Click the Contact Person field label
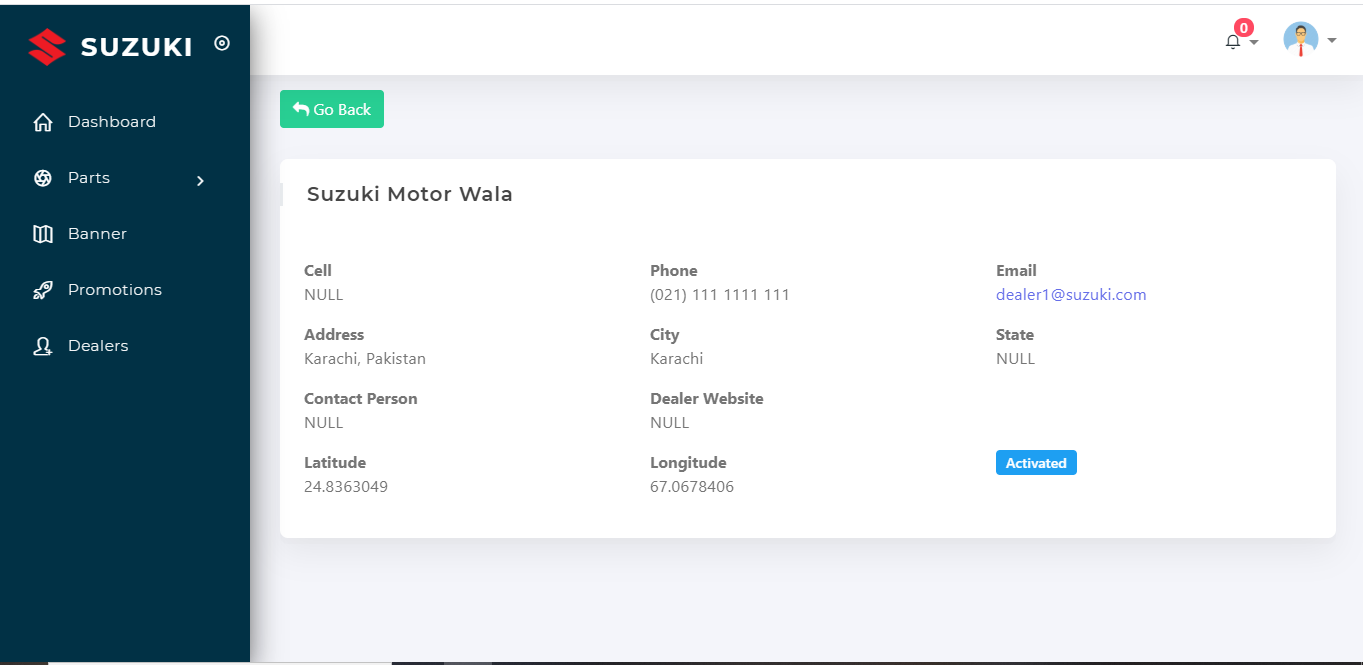 pyautogui.click(x=361, y=399)
